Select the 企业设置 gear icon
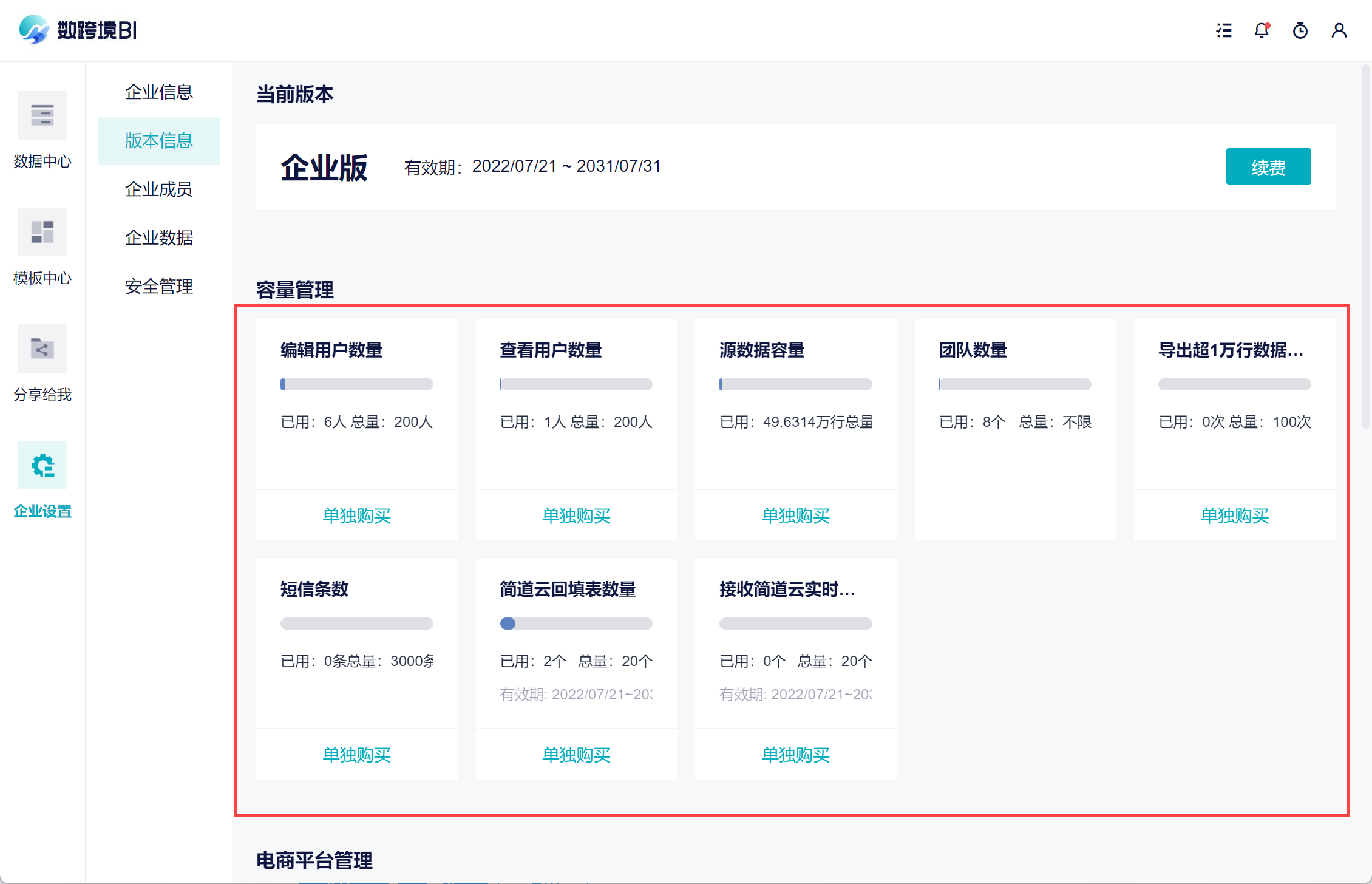Viewport: 1372px width, 884px height. click(42, 465)
